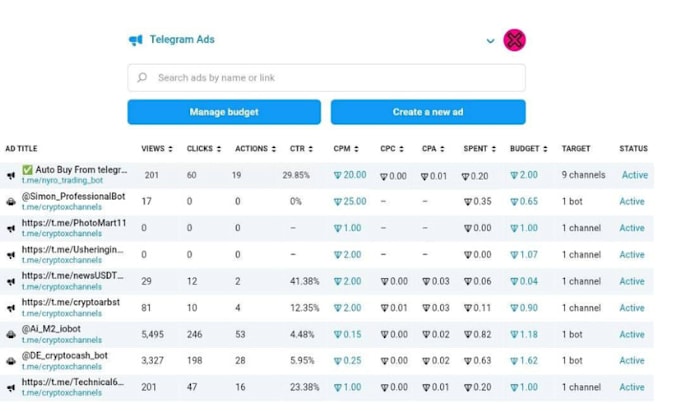The width and height of the screenshot is (680, 411).
Task: Open the @Simon_ProfessionalBot ad title
Action: click(73, 196)
